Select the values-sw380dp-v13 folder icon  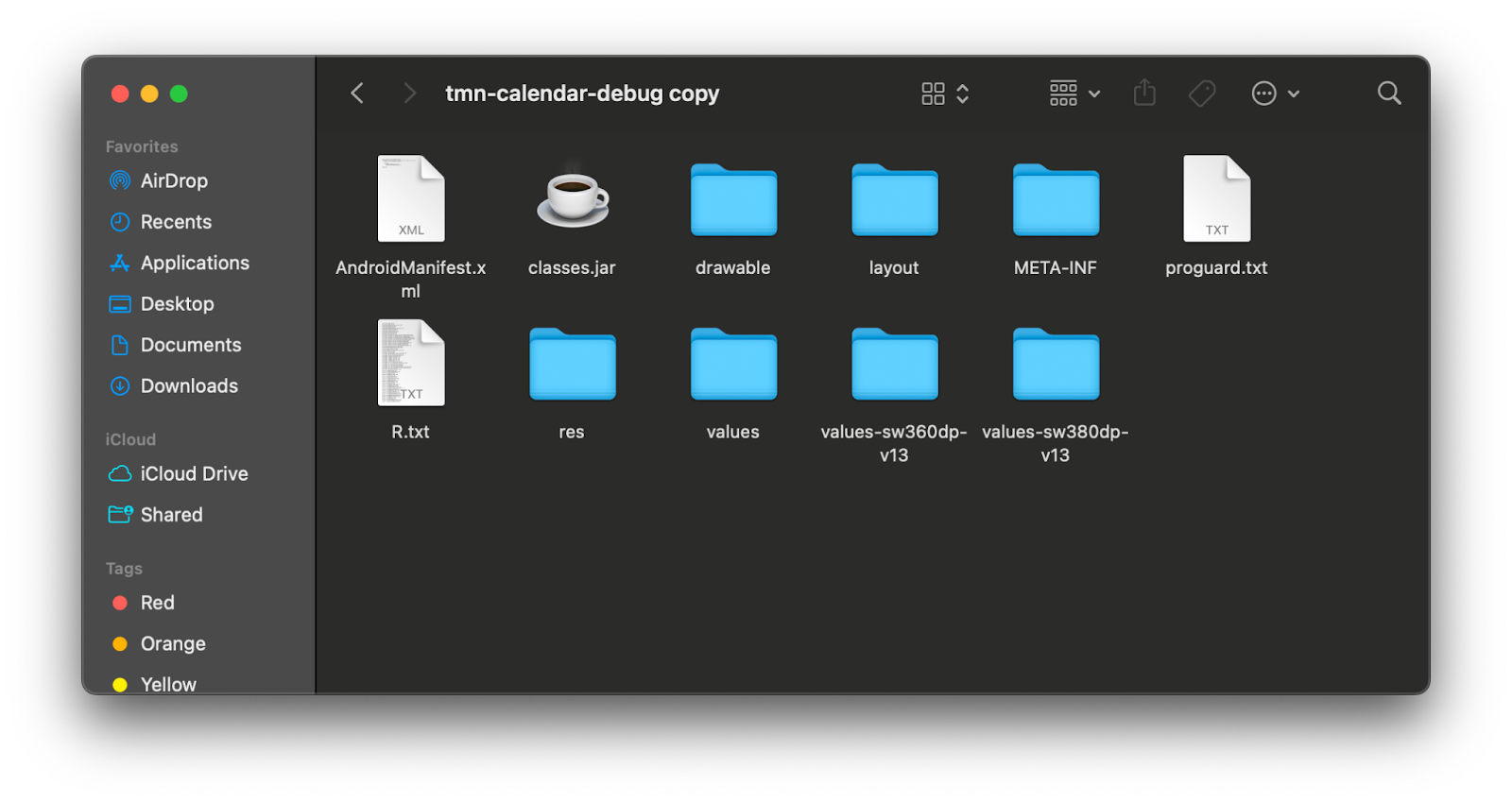click(1056, 364)
